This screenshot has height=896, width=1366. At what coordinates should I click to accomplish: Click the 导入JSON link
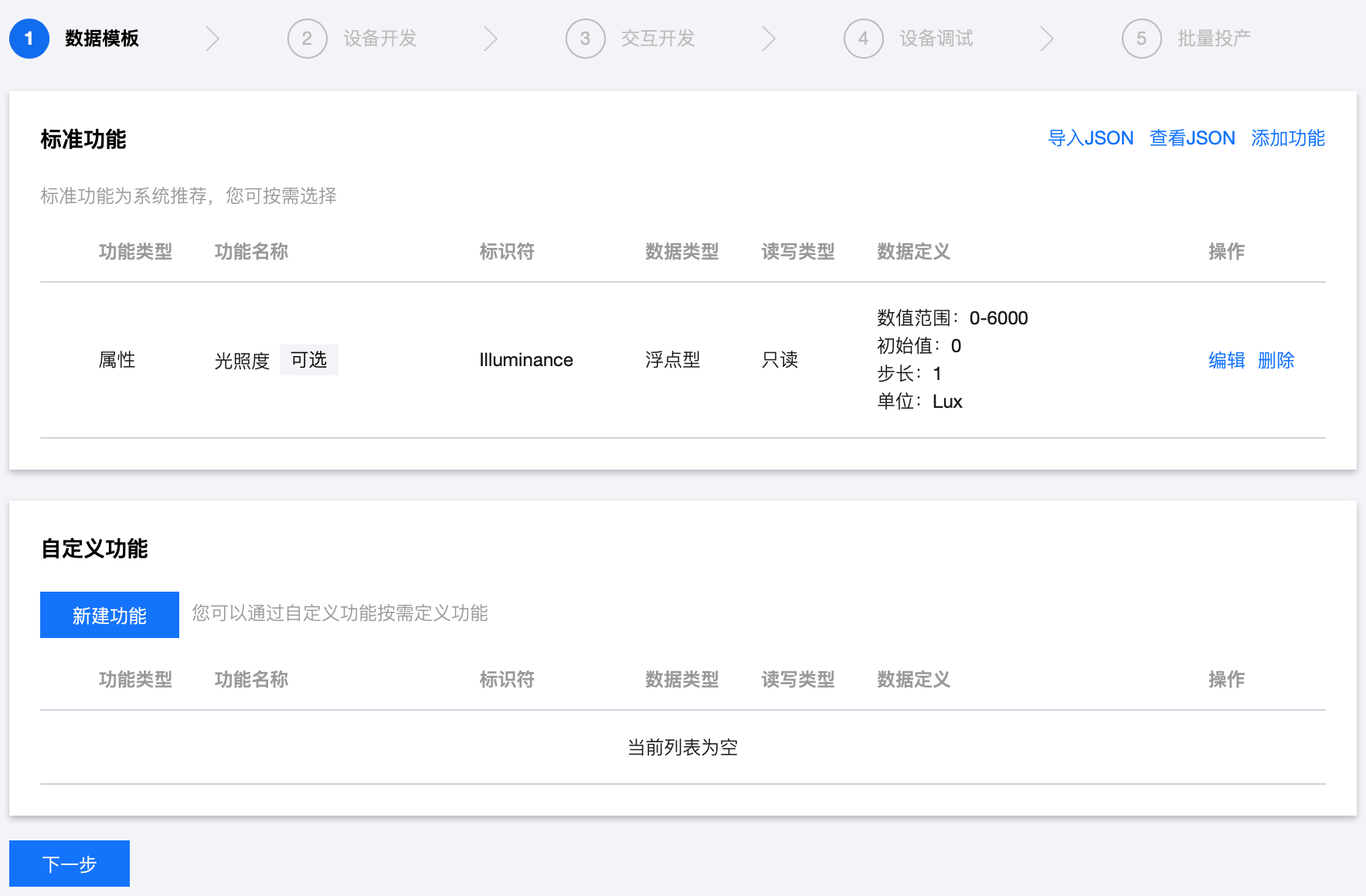pos(1090,138)
